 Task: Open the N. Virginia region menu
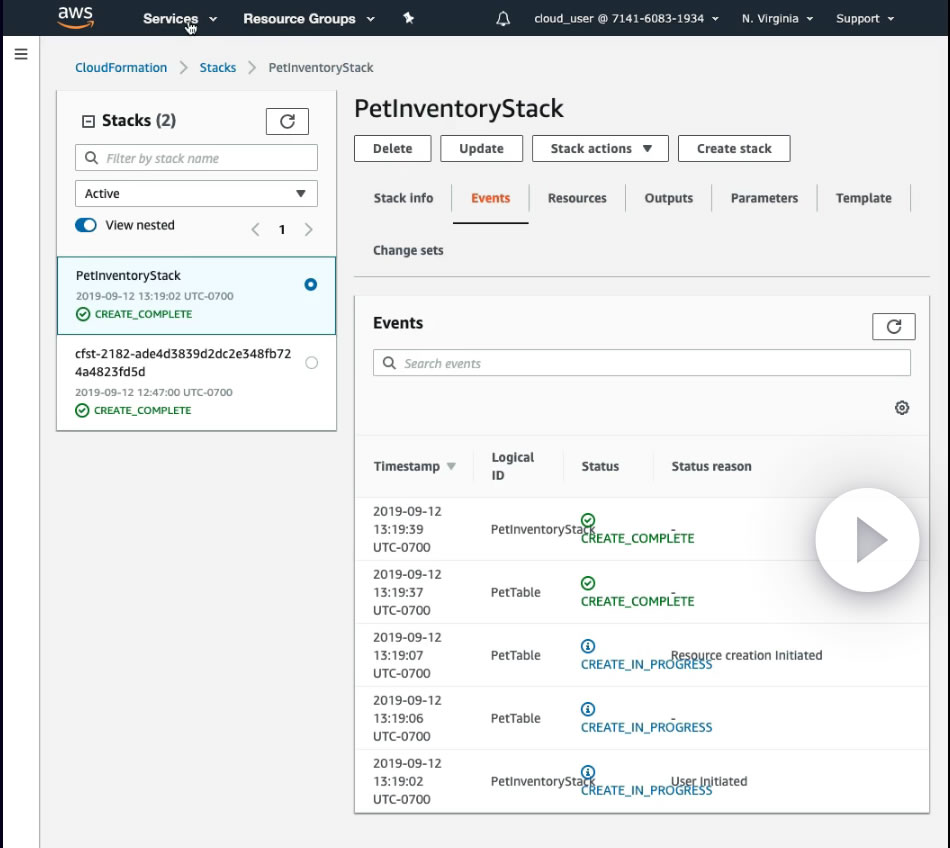[x=777, y=18]
